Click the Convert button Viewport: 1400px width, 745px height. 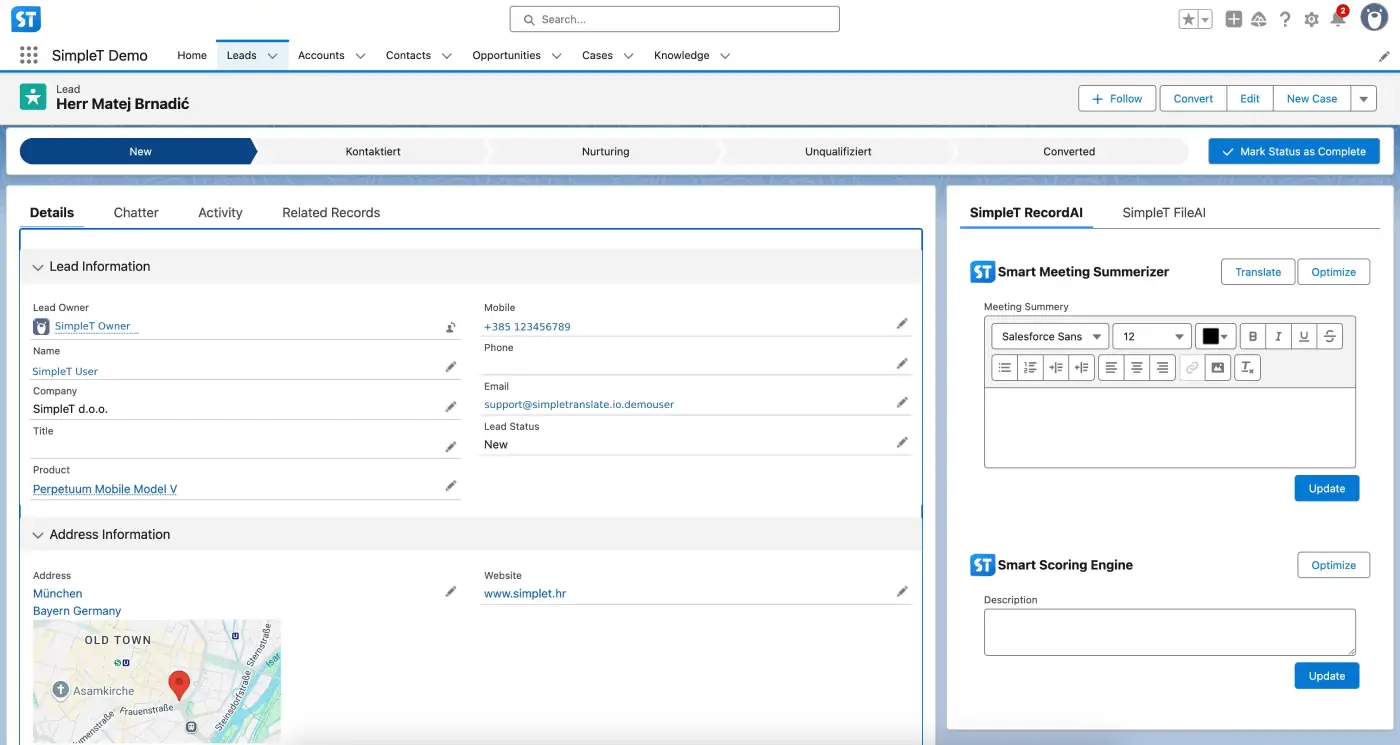click(1193, 99)
